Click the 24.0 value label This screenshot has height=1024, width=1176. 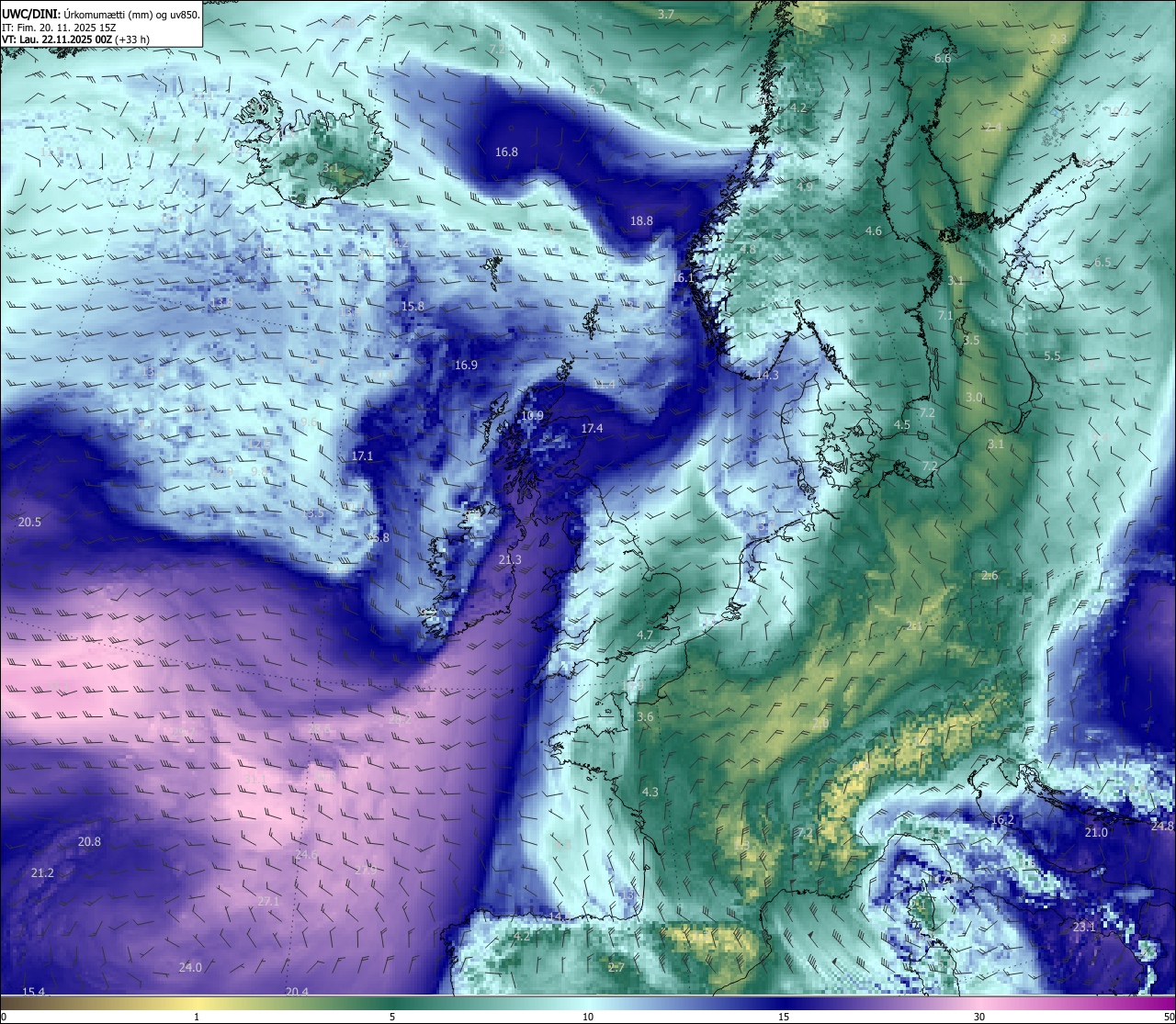(190, 967)
